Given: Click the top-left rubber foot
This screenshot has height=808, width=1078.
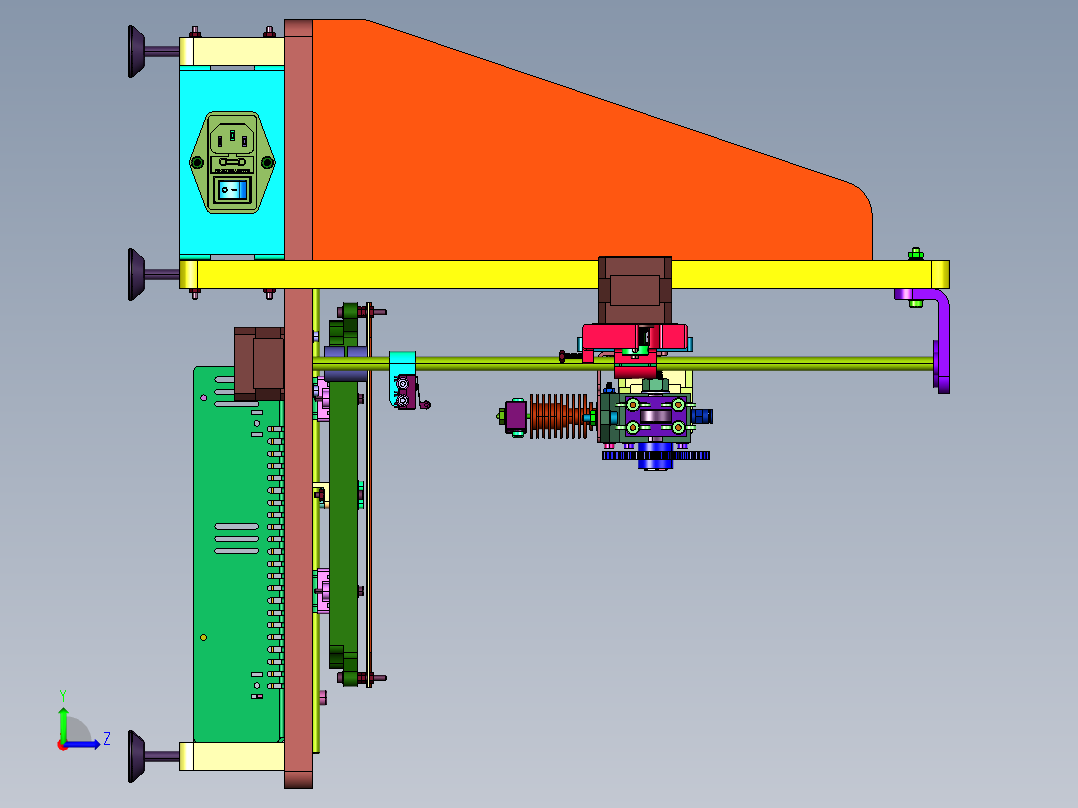Looking at the screenshot, I should (138, 52).
